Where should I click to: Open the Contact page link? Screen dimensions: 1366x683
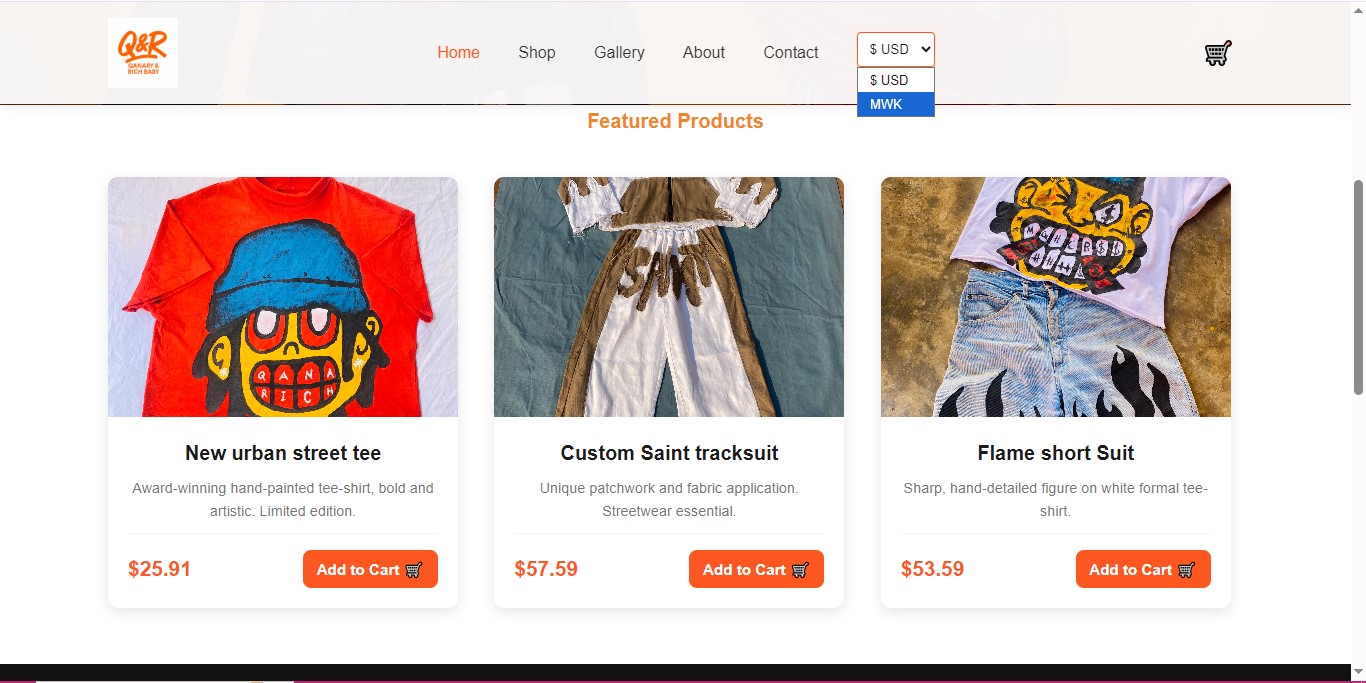pyautogui.click(x=790, y=52)
